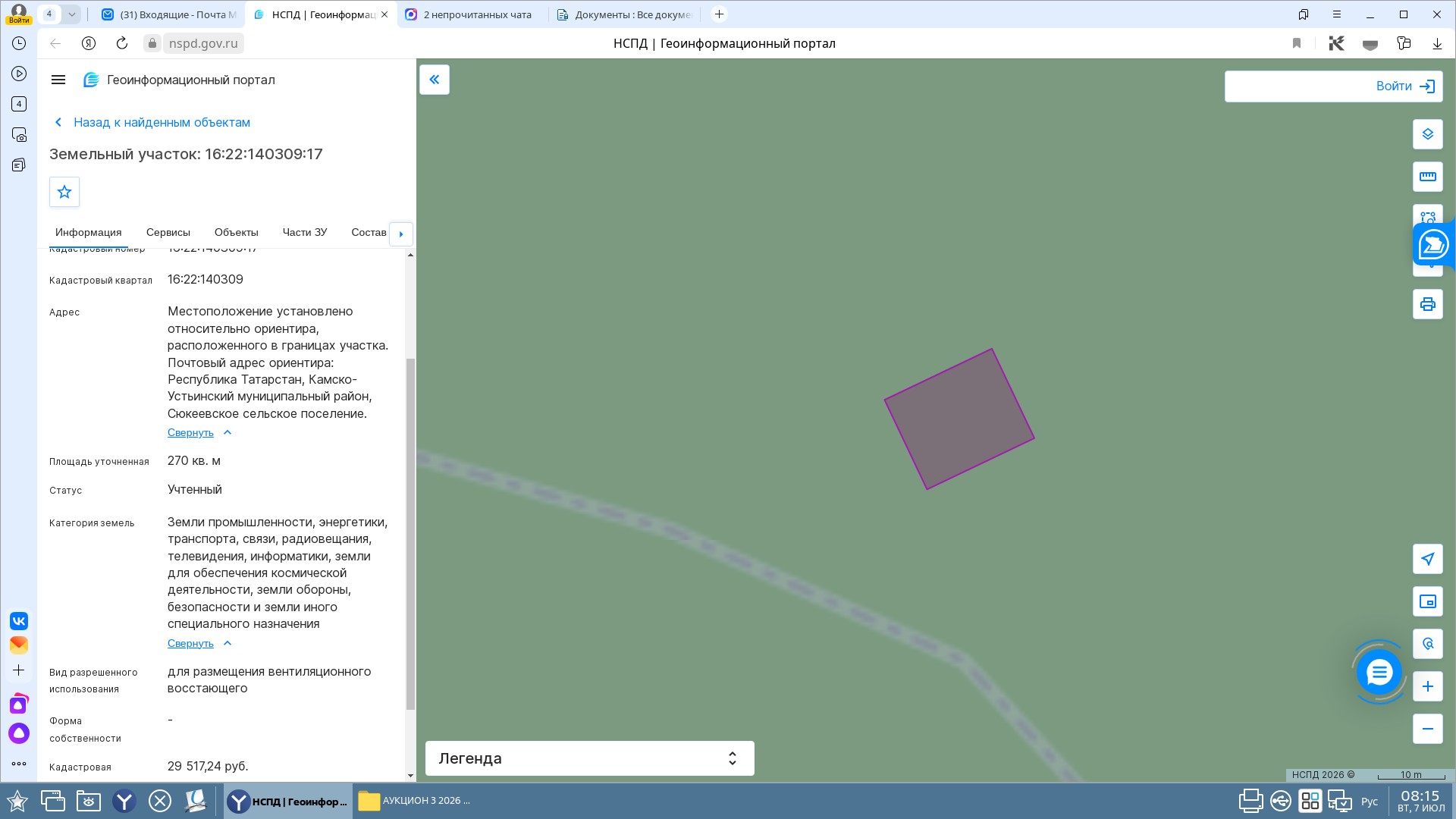Click the browser profile Войти avatar
The image size is (1456, 819).
tap(19, 14)
